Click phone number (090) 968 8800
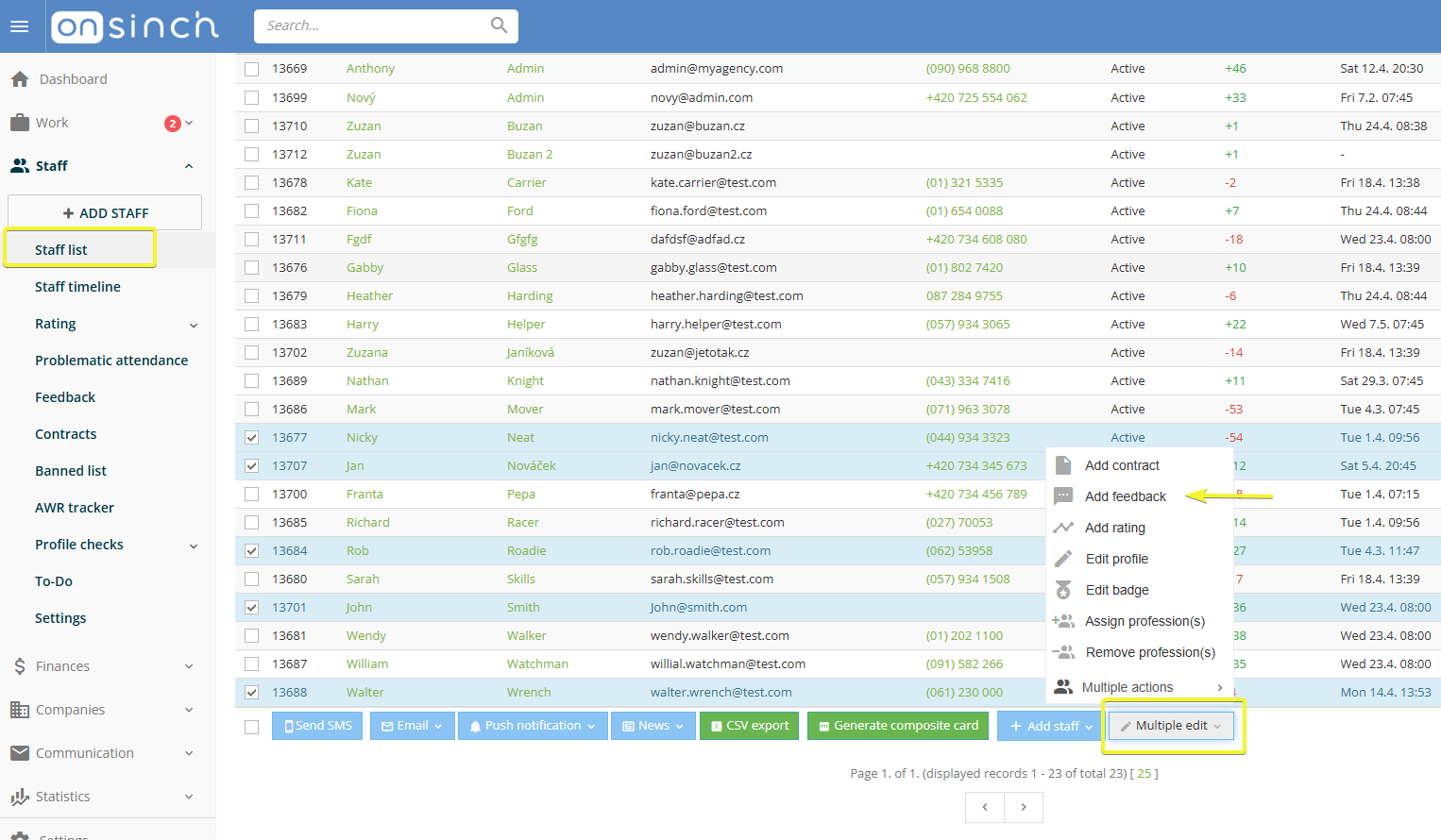1441x840 pixels. pyautogui.click(x=968, y=69)
